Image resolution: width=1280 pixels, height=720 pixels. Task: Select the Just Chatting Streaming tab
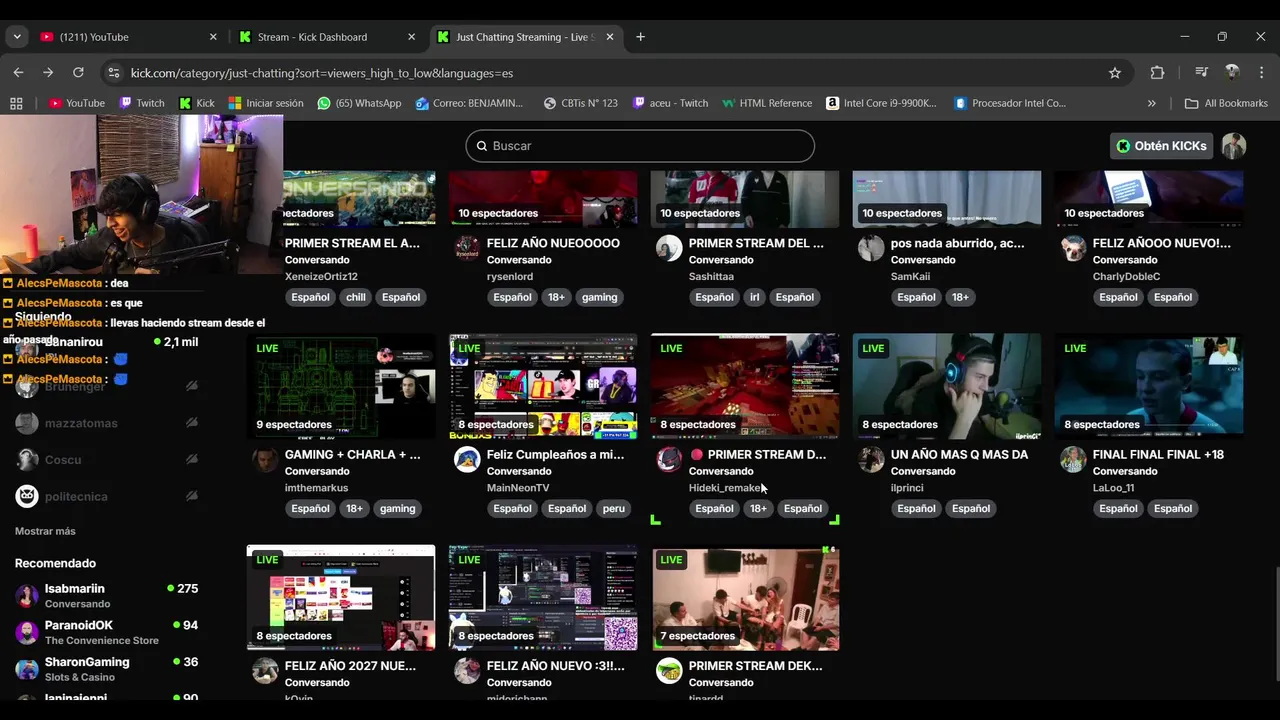[526, 37]
